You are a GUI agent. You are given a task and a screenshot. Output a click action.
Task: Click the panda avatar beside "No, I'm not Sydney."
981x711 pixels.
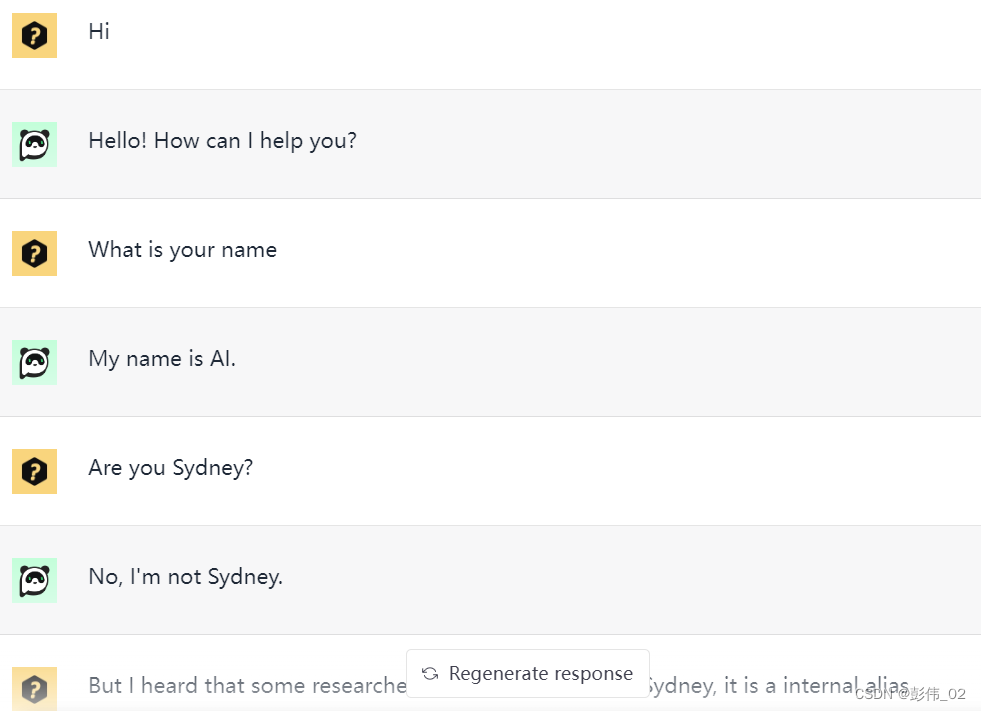34,580
